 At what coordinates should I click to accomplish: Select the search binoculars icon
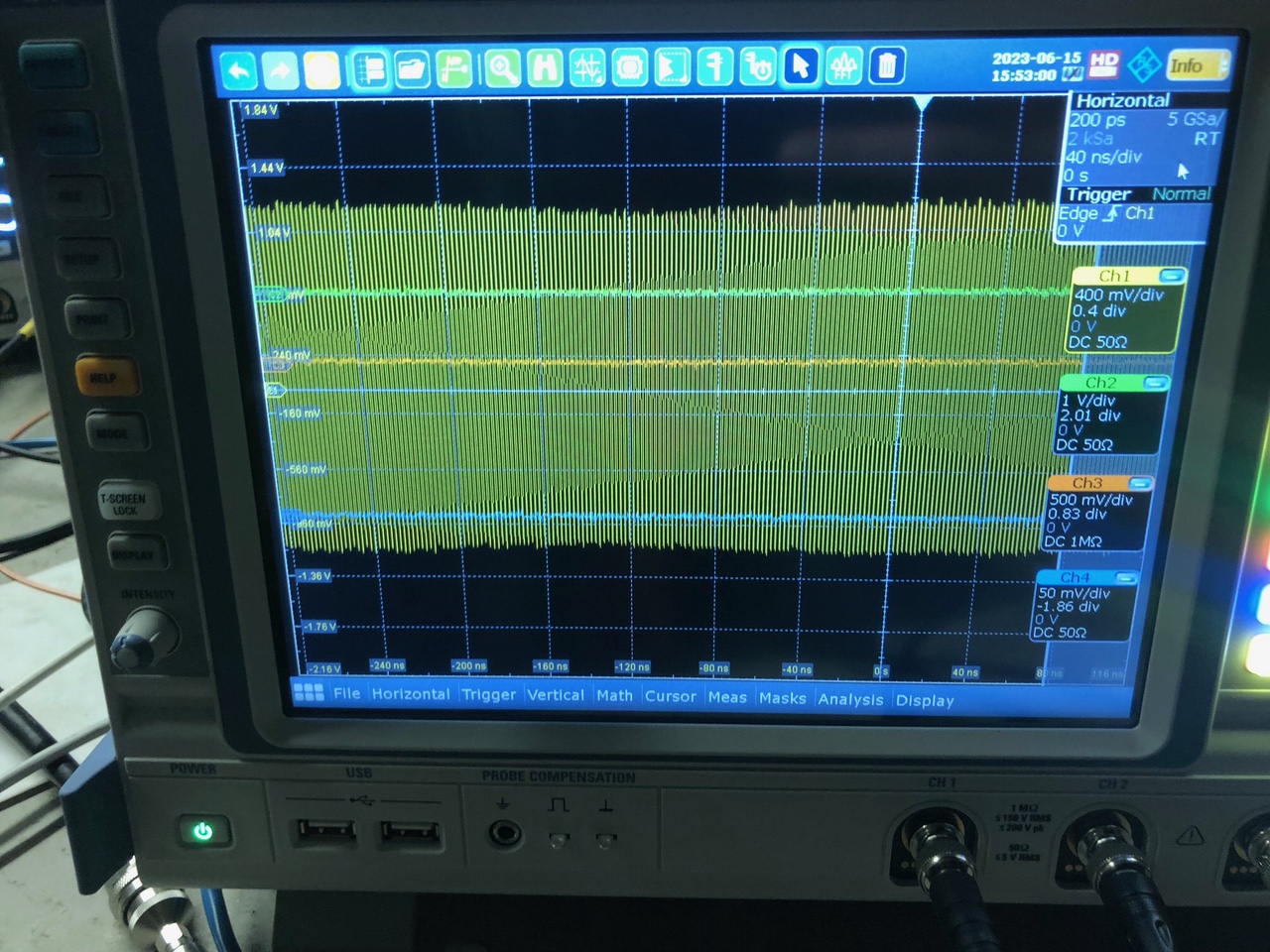point(545,67)
